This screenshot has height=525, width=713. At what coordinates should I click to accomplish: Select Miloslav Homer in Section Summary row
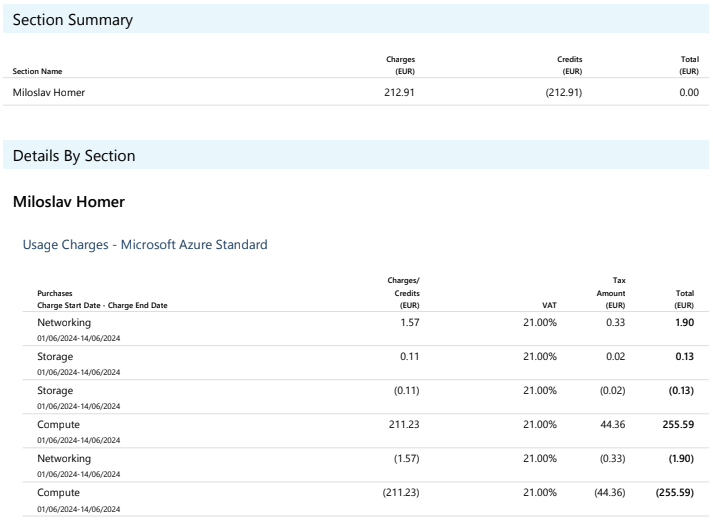point(49,93)
